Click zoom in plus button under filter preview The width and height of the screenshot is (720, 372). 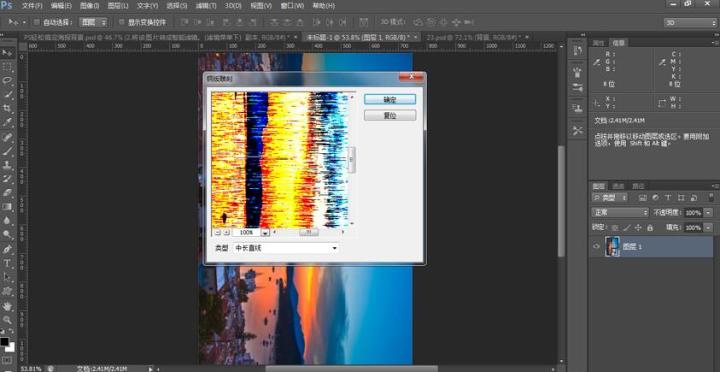click(x=226, y=232)
